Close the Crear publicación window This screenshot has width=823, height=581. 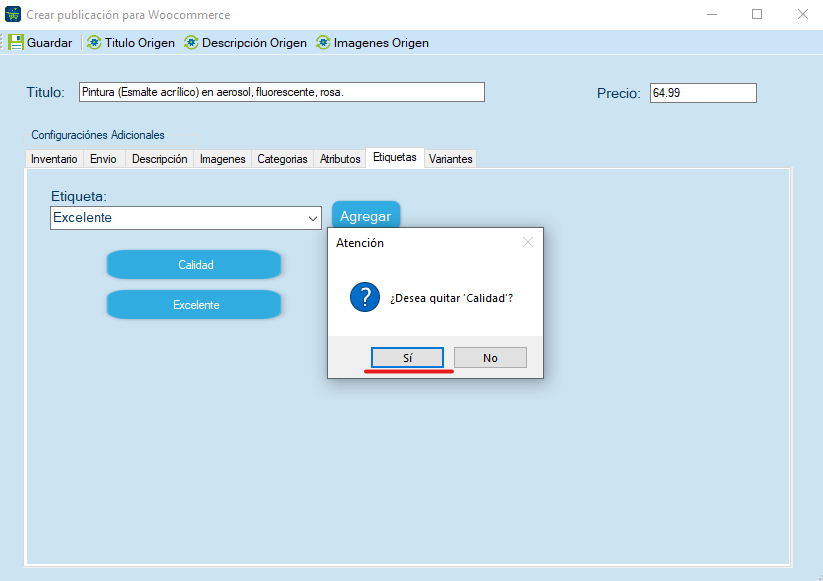(803, 14)
